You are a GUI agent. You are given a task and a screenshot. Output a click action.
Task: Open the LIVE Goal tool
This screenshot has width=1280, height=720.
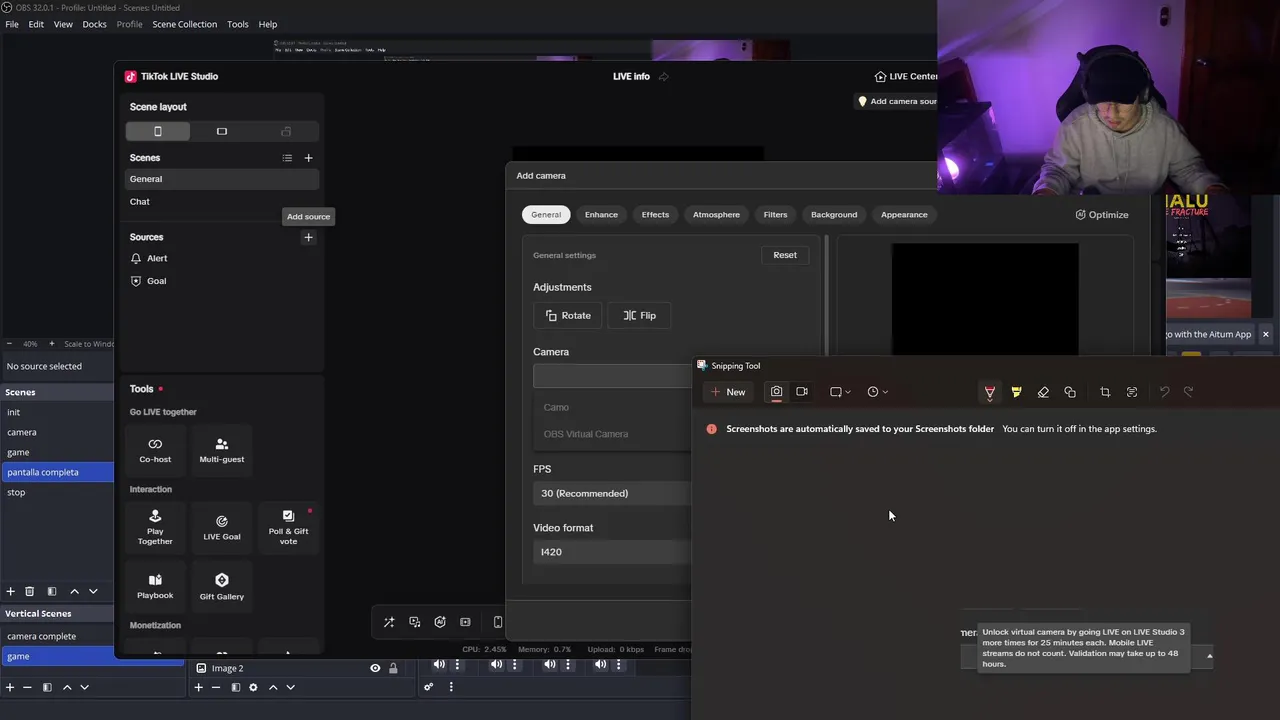(222, 527)
